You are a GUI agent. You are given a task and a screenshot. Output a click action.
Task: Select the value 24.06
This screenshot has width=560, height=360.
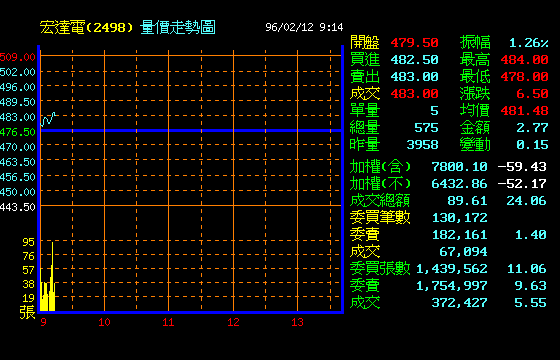click(x=526, y=201)
